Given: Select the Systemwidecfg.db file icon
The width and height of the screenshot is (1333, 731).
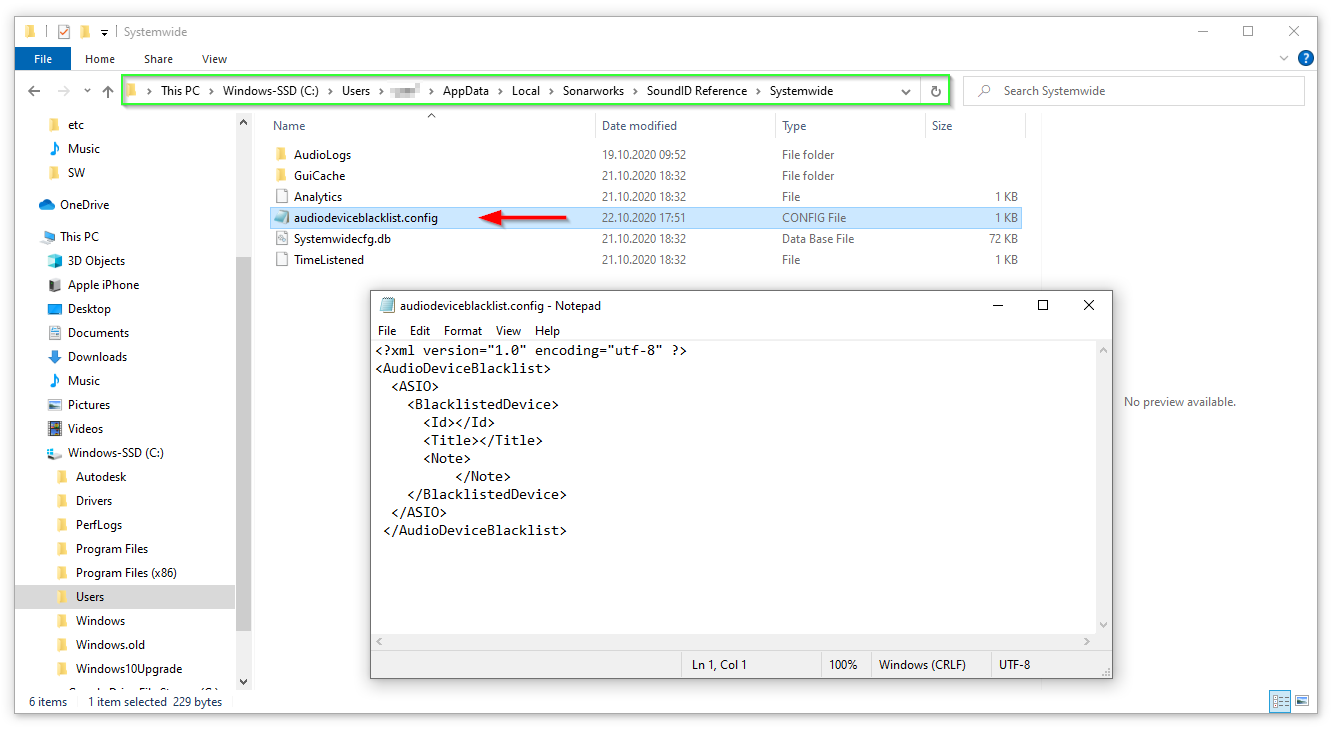Looking at the screenshot, I should click(280, 239).
